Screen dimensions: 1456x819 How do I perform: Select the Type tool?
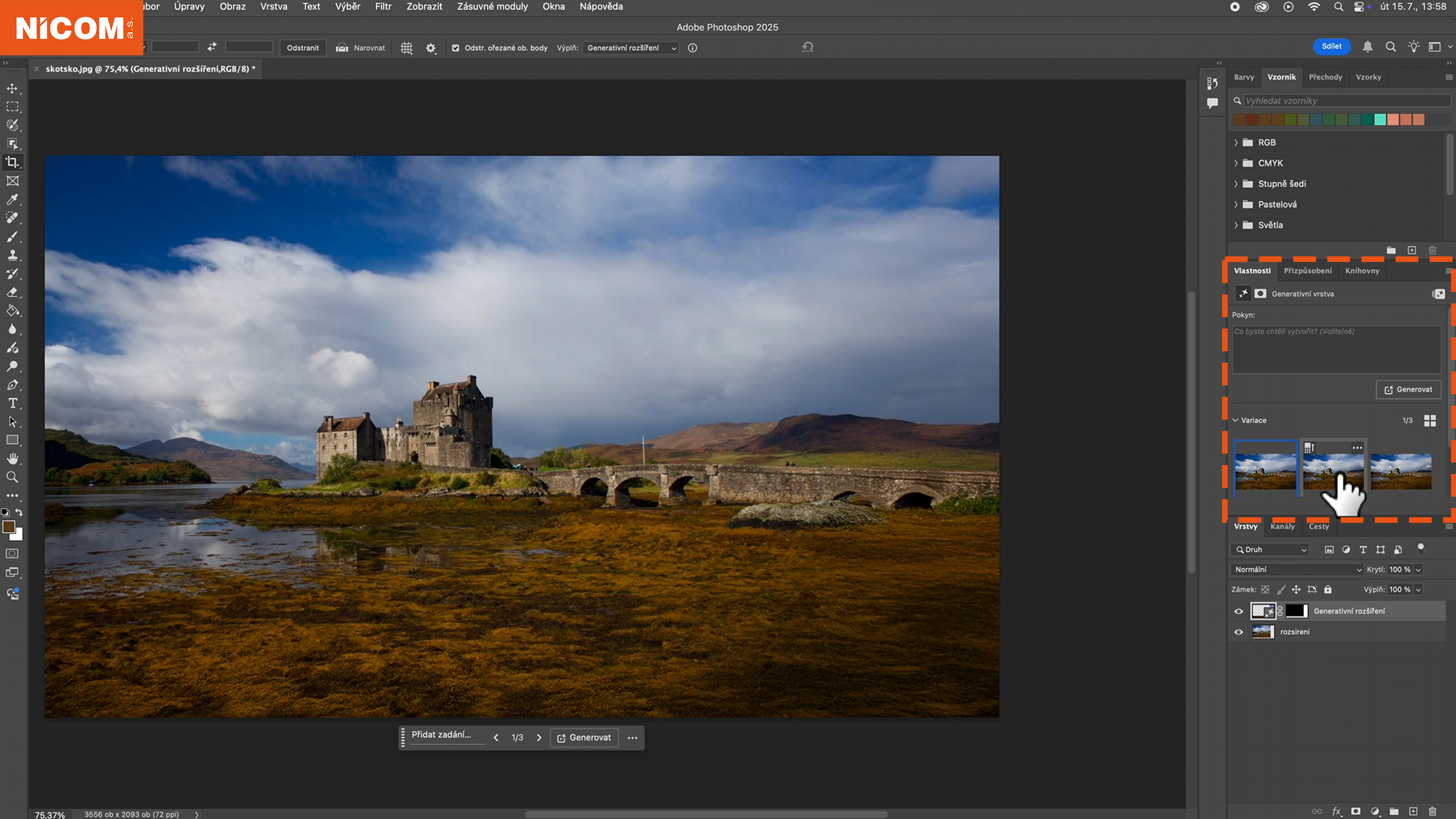[x=12, y=403]
